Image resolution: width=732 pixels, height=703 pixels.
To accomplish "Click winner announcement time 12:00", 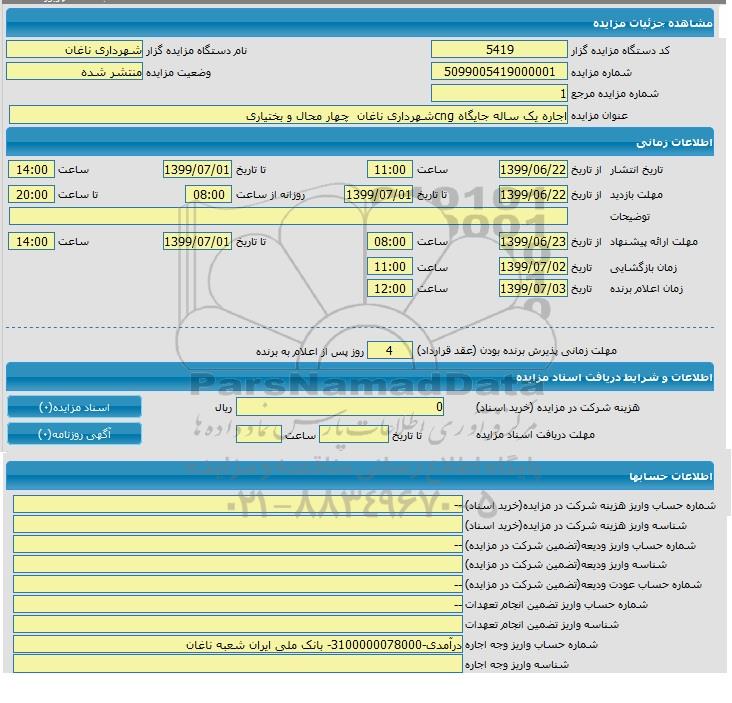I will 390,288.
